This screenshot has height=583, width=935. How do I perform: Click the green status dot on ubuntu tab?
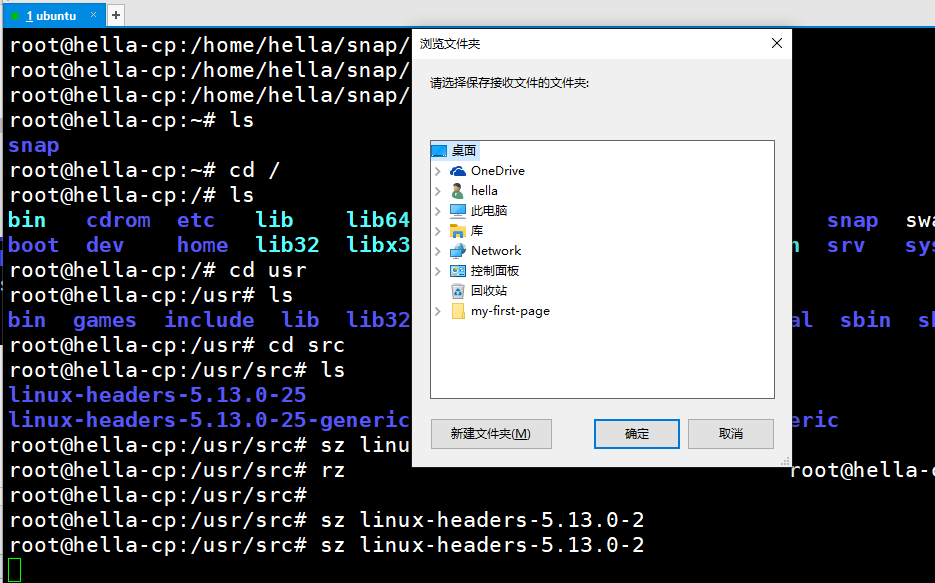click(x=15, y=16)
